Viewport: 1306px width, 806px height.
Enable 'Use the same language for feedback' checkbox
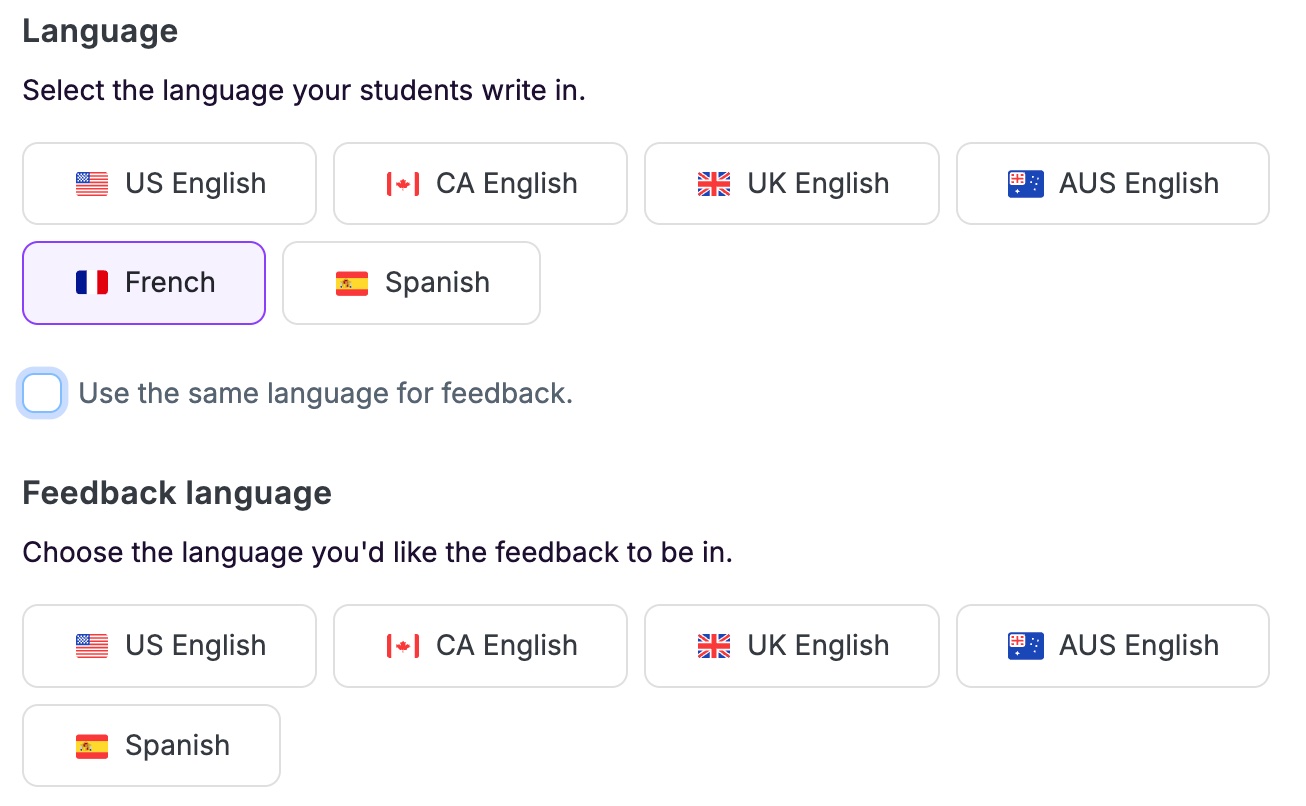point(42,393)
